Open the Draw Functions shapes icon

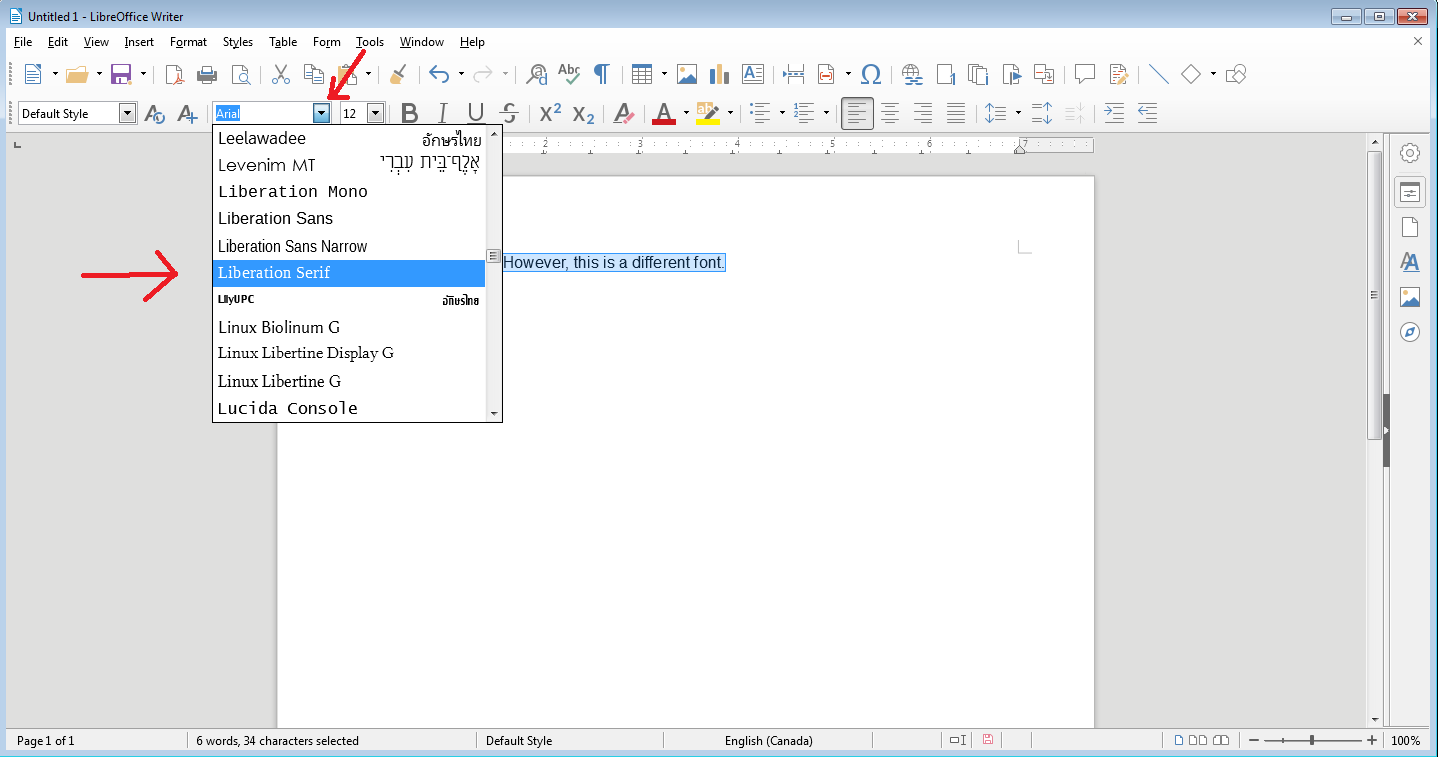point(1236,74)
